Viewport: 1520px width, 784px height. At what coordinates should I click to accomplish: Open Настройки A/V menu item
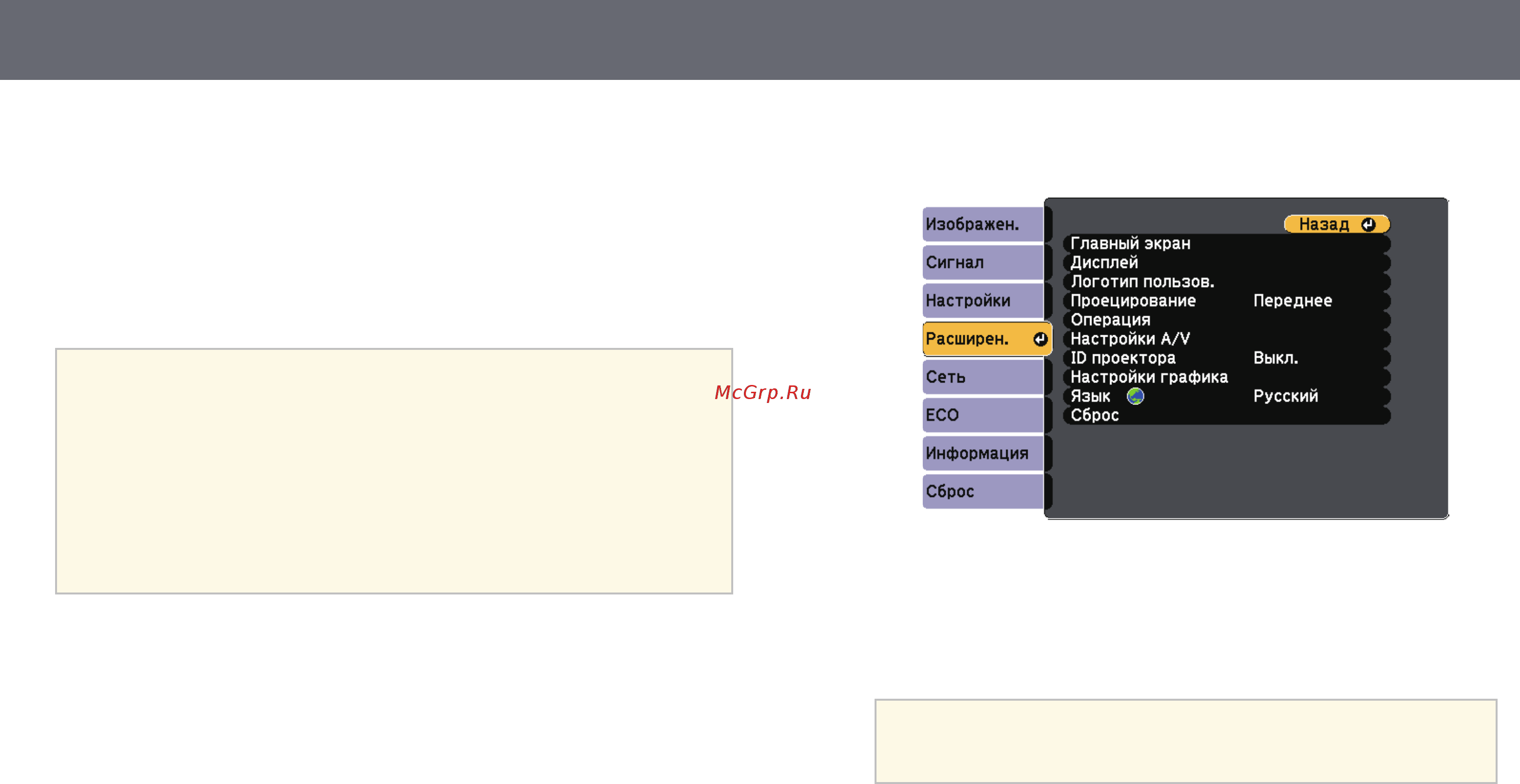click(1227, 339)
